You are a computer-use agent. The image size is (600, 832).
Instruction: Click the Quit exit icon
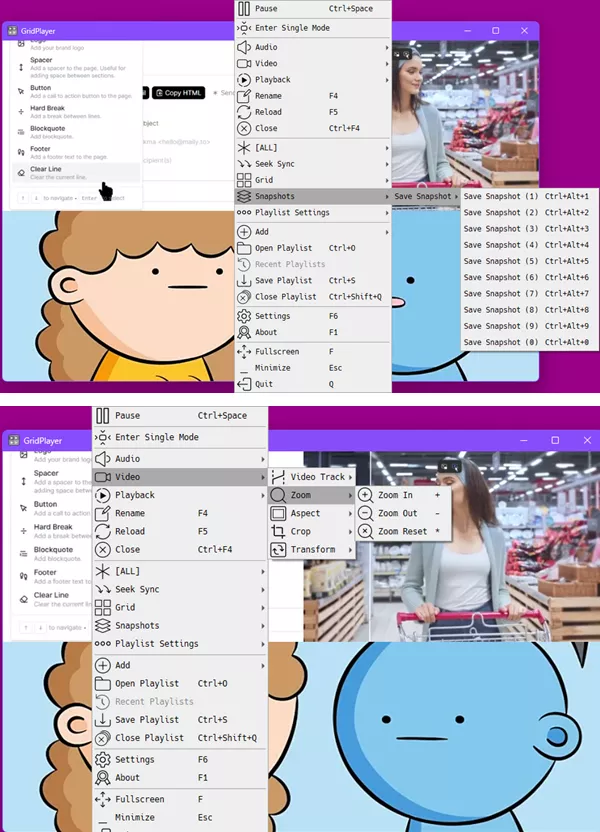[244, 384]
